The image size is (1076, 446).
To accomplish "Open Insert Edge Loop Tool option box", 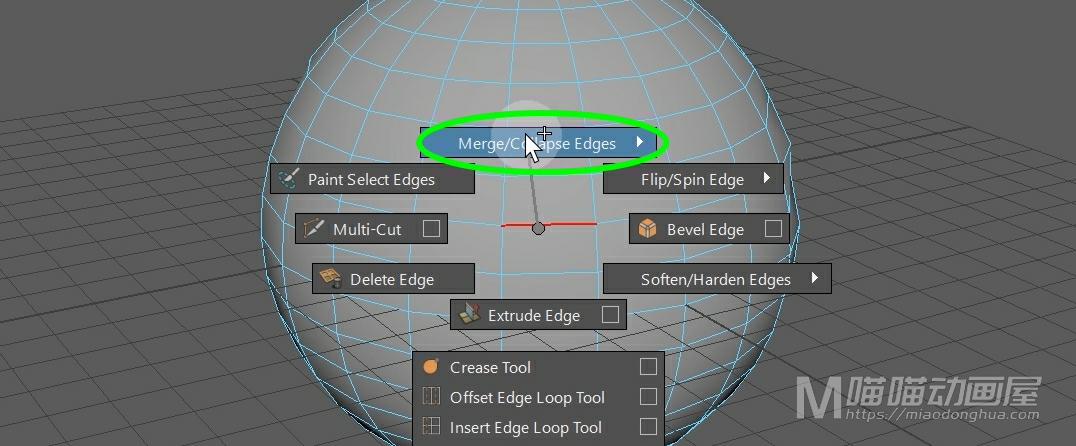I will pos(648,427).
